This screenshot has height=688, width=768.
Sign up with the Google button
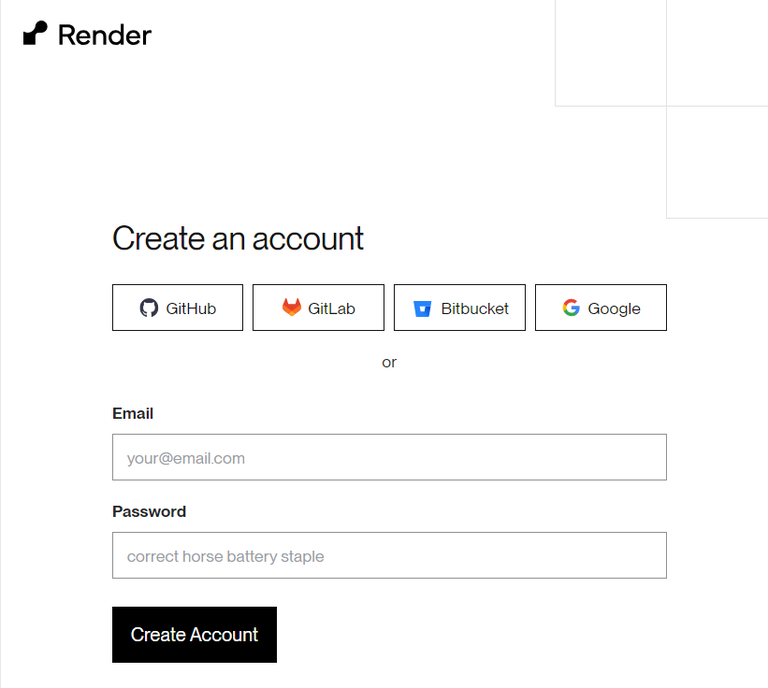point(601,308)
